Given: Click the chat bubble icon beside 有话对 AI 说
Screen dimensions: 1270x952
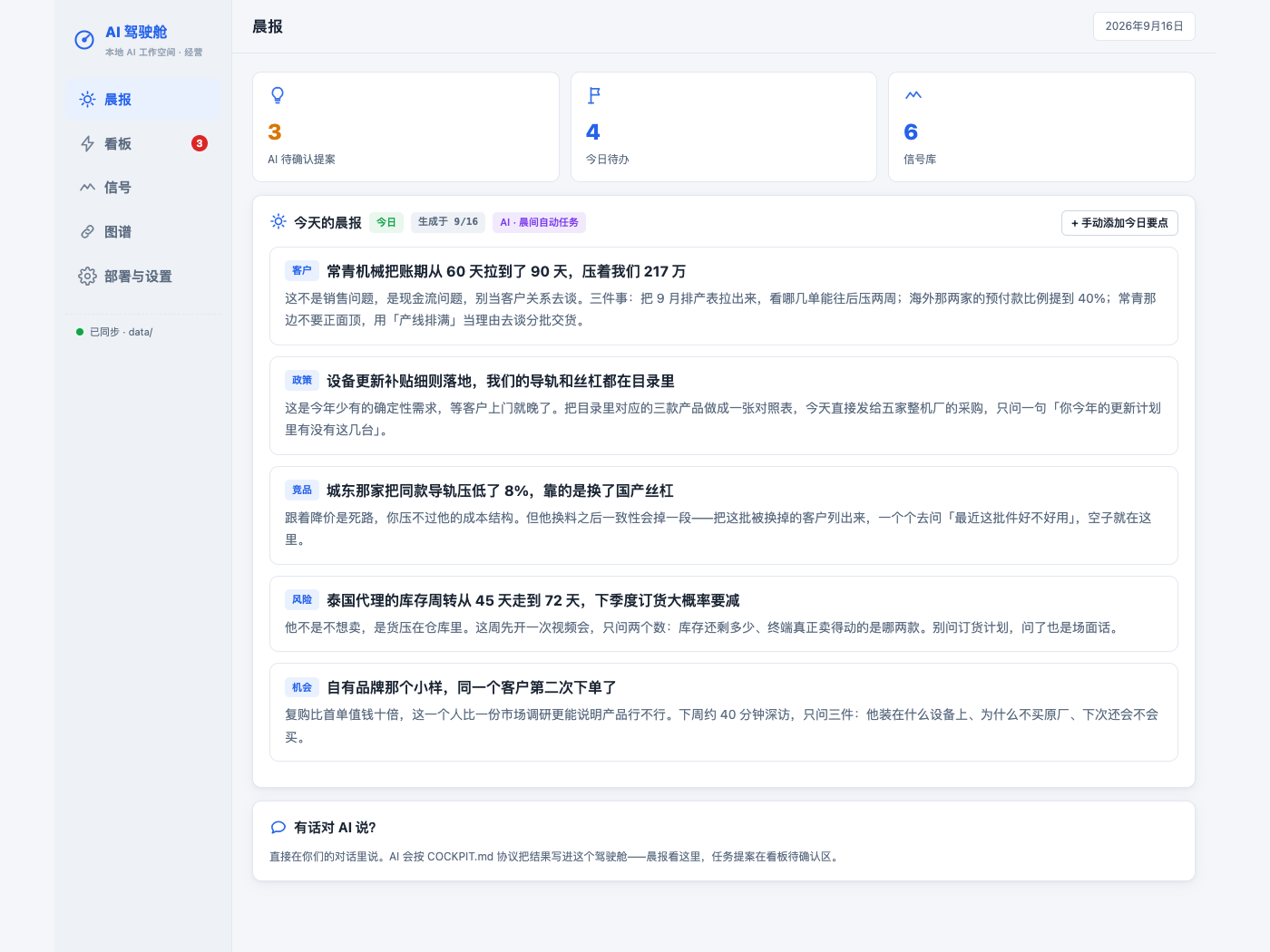Looking at the screenshot, I should [x=278, y=828].
